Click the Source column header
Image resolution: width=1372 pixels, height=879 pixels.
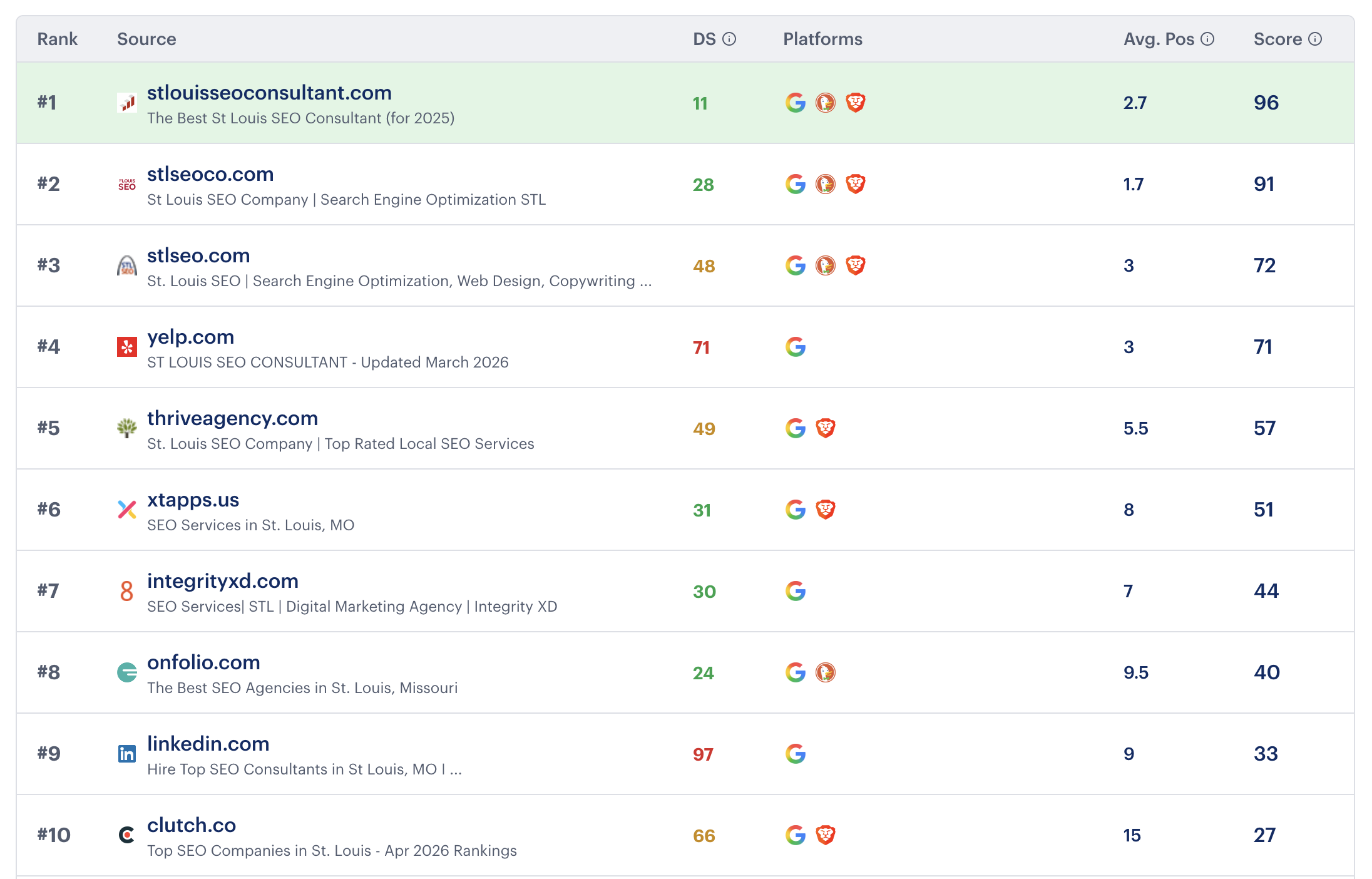coord(146,39)
